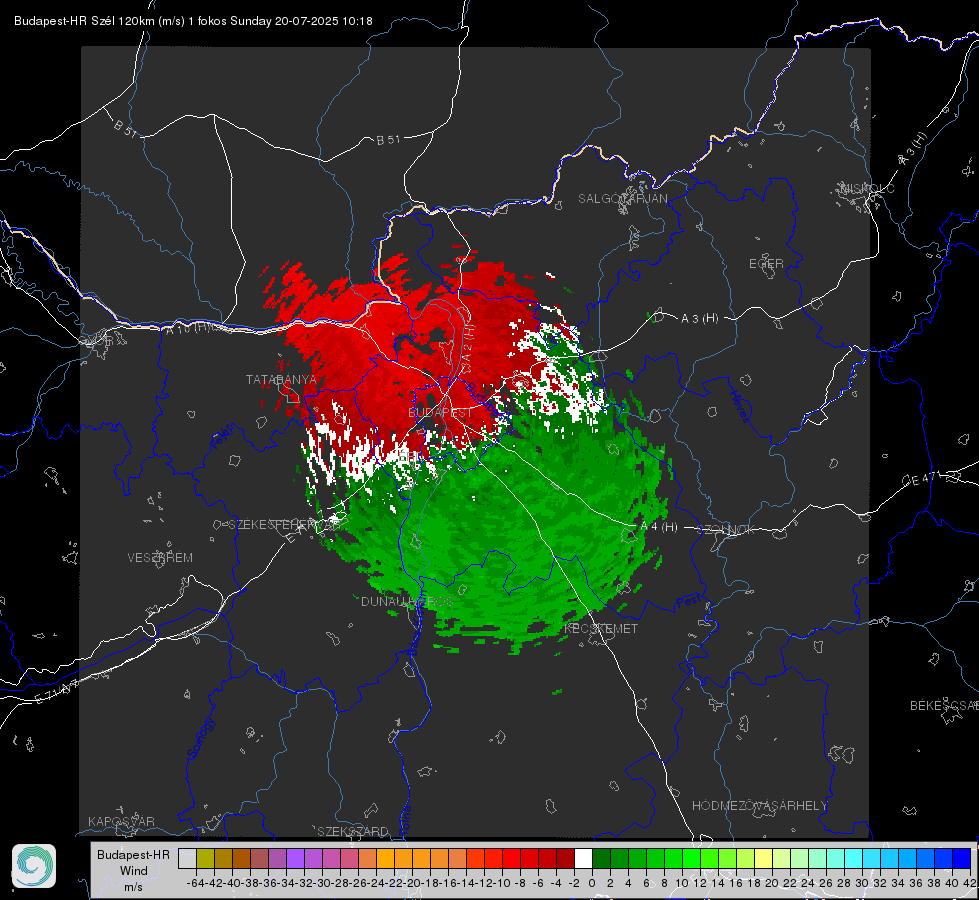Click the TATABANYA city label
Viewport: 979px width, 900px height.
pos(281,380)
